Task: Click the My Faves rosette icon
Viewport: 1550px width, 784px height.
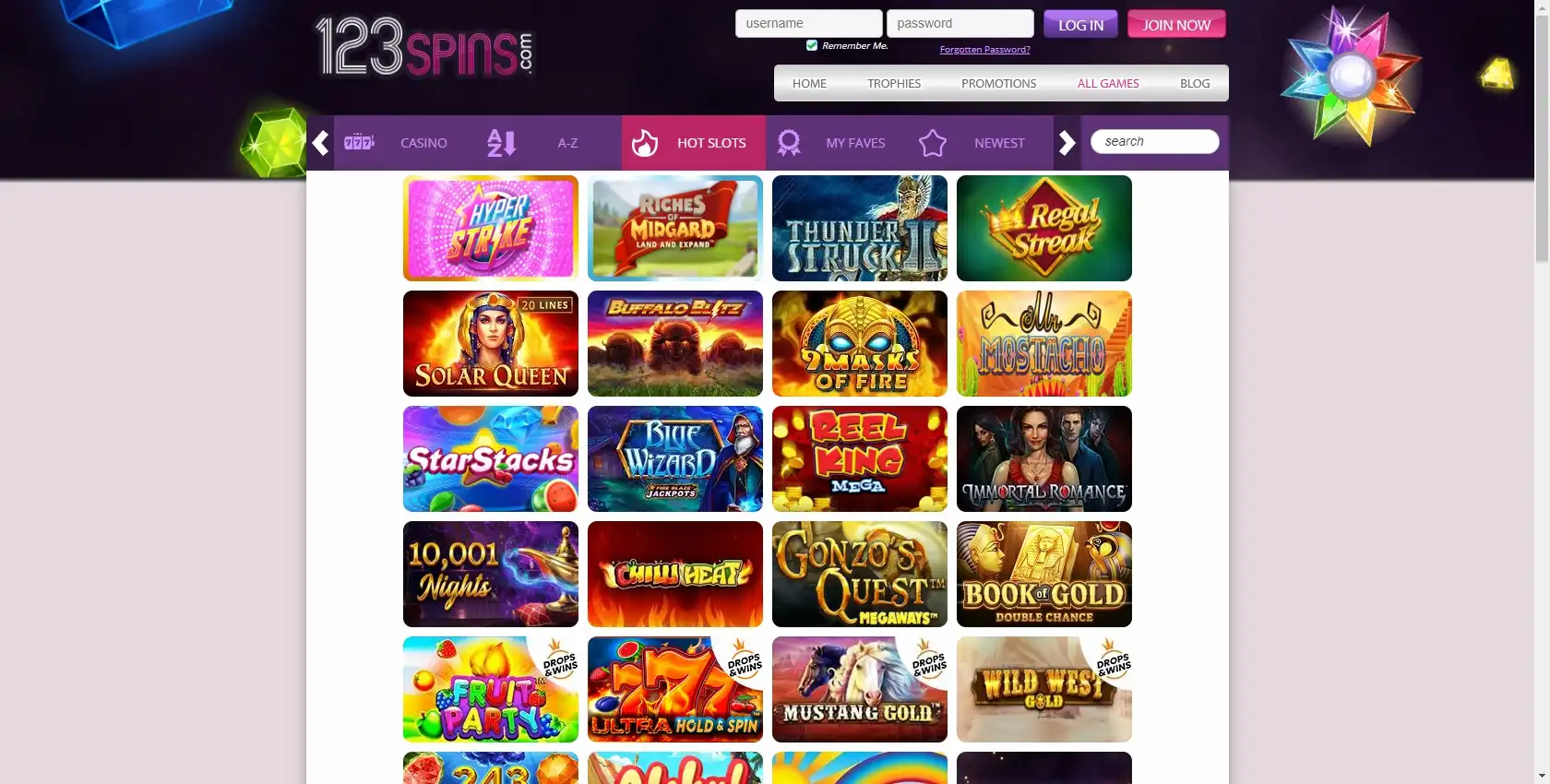Action: point(789,143)
